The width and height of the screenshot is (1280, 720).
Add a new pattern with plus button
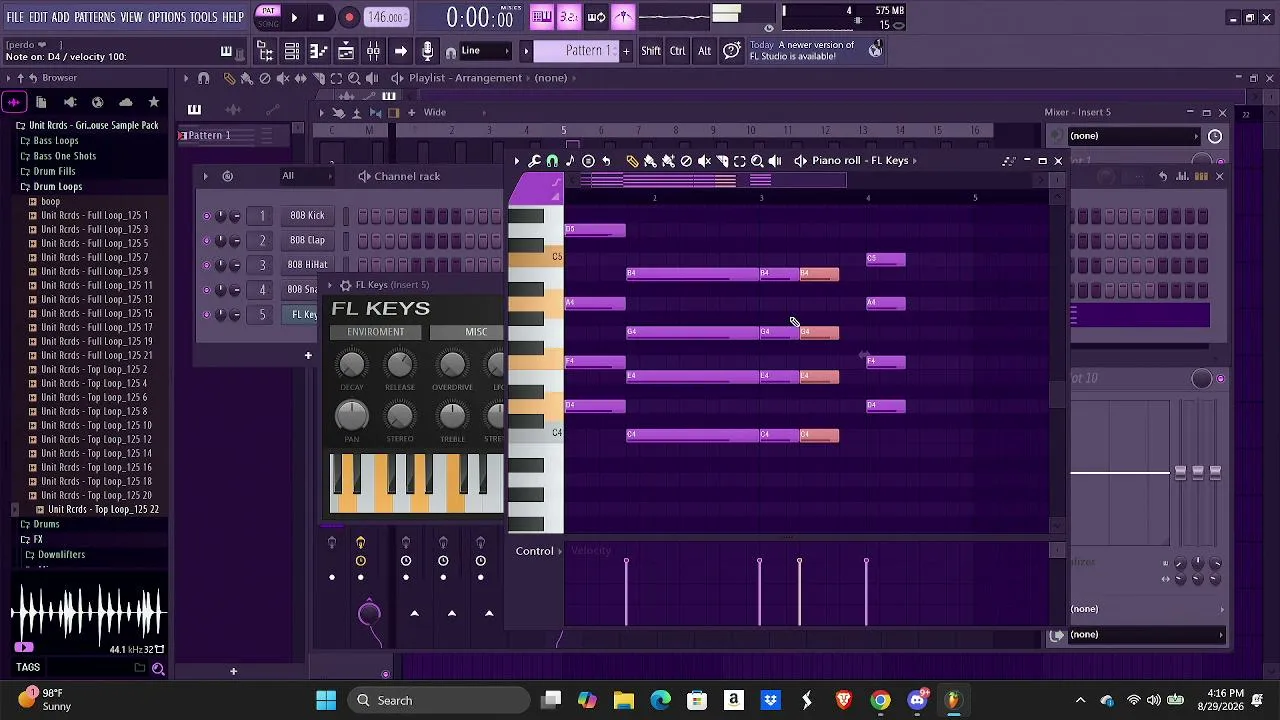click(x=627, y=51)
